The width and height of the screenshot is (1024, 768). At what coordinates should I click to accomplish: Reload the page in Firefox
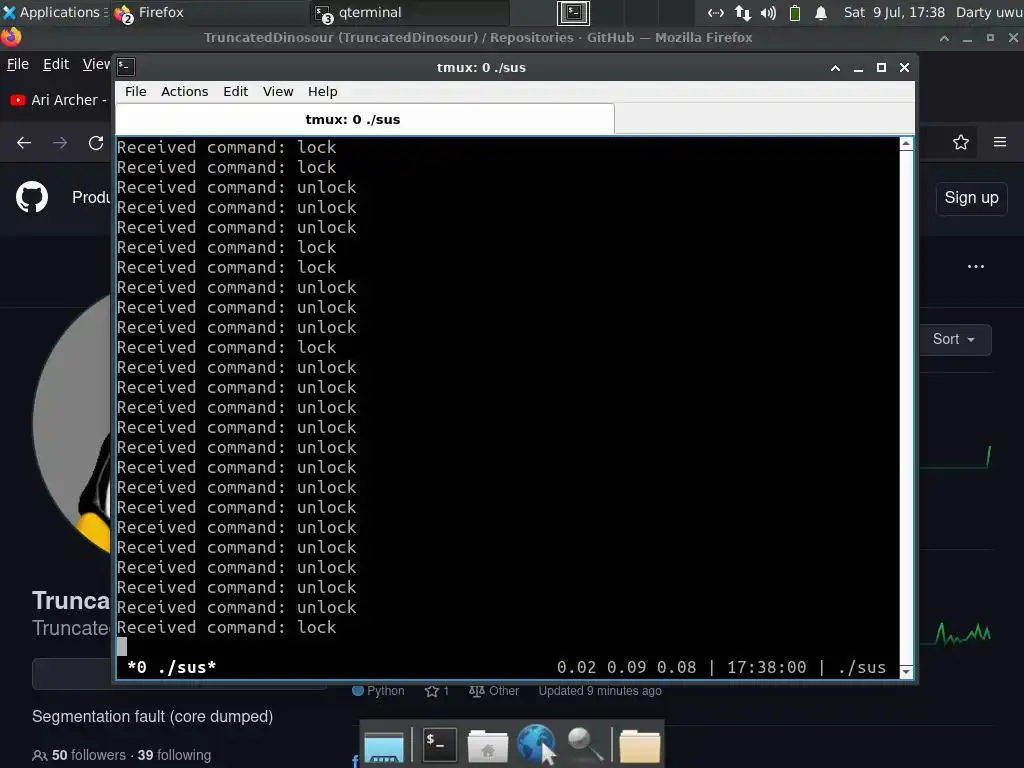pos(96,142)
